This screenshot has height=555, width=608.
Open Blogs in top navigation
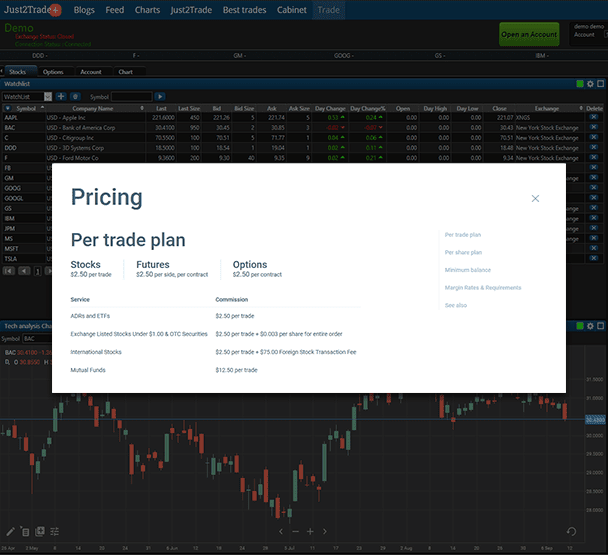click(x=84, y=10)
